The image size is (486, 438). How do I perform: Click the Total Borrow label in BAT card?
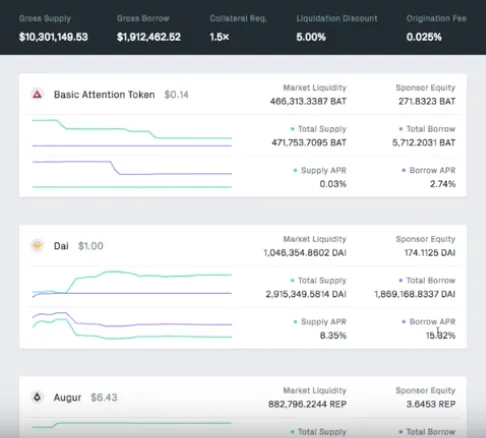point(431,129)
